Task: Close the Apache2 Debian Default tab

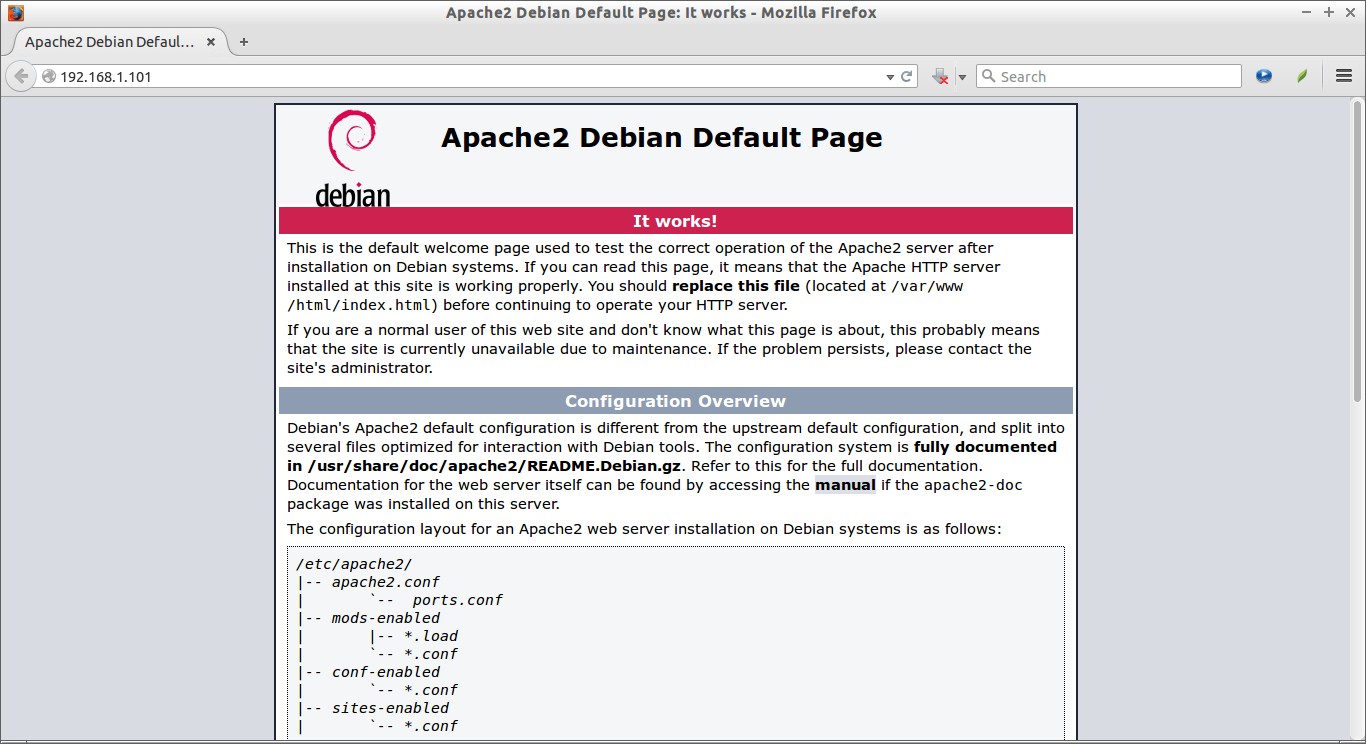Action: (211, 42)
